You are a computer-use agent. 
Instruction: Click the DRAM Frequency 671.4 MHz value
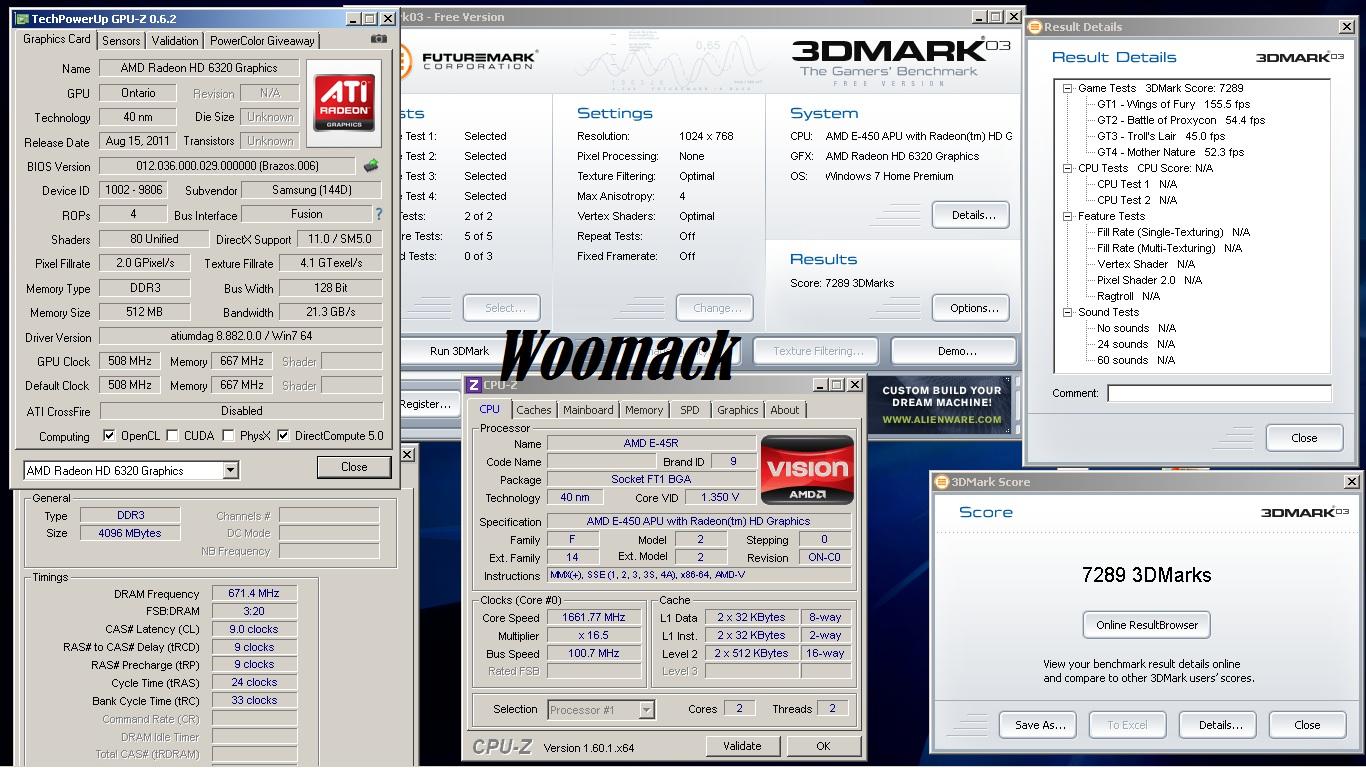[254, 593]
